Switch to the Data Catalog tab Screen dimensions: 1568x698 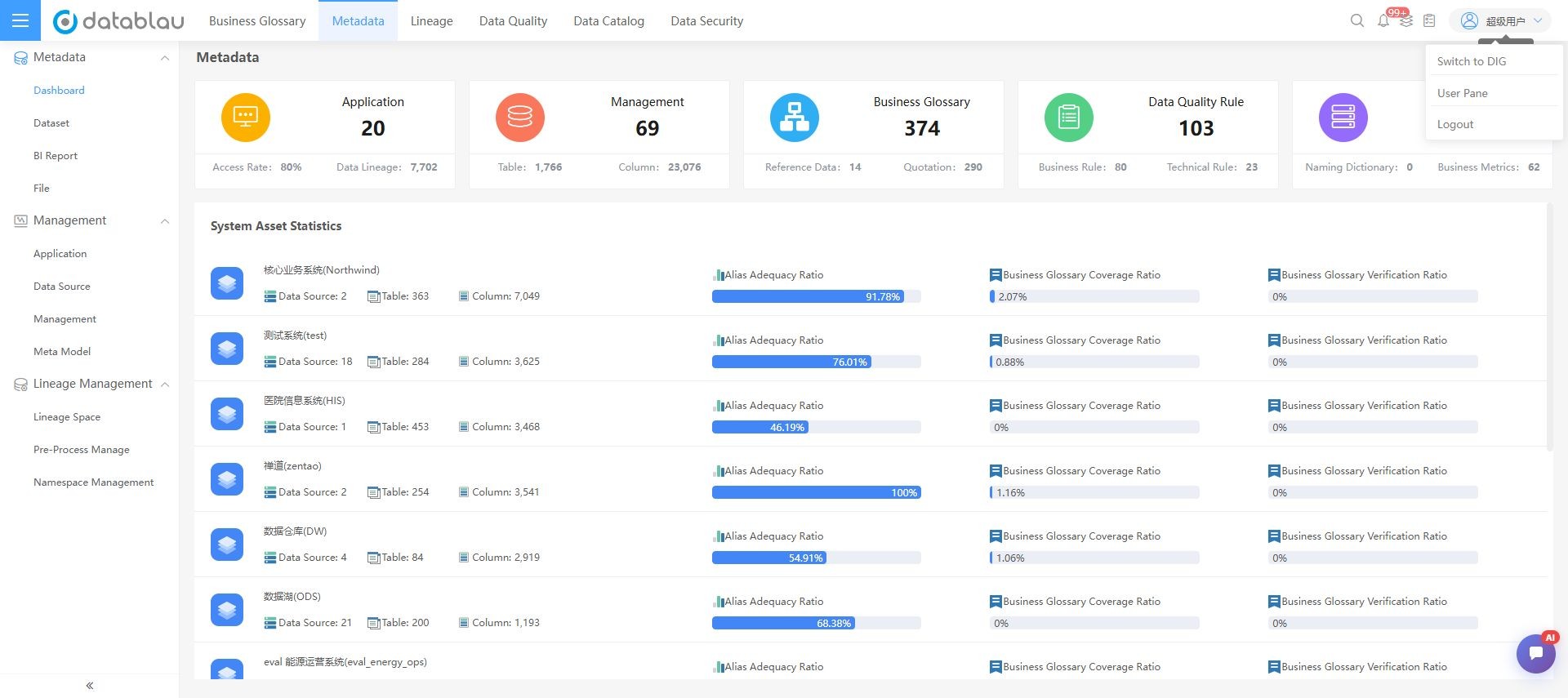609,21
